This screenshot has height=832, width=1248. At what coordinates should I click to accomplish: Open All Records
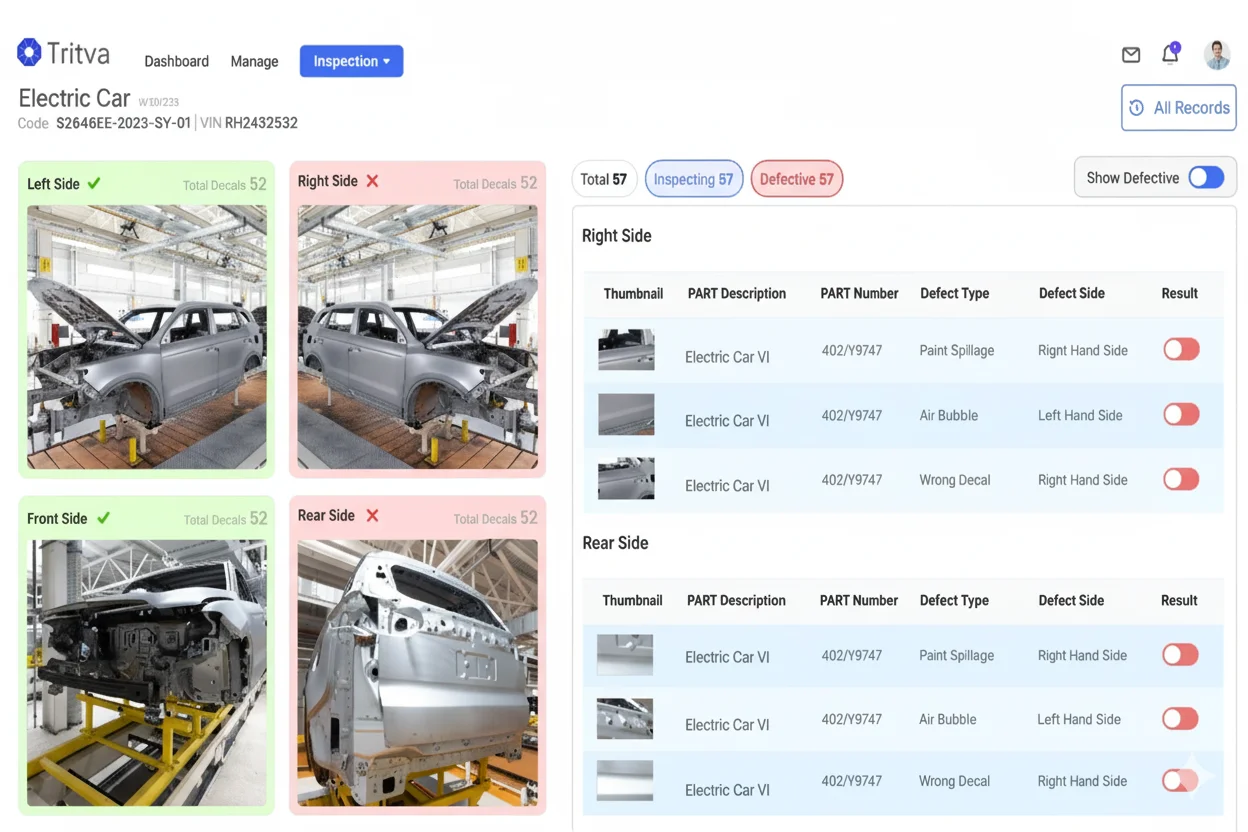pyautogui.click(x=1179, y=107)
